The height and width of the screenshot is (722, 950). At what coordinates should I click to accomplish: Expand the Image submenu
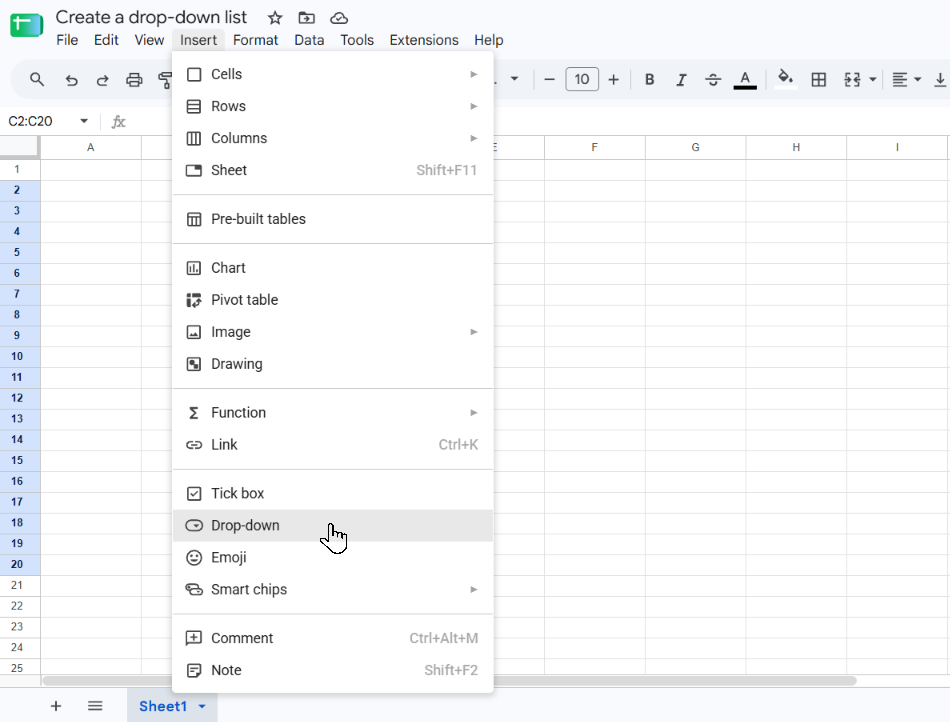point(333,332)
